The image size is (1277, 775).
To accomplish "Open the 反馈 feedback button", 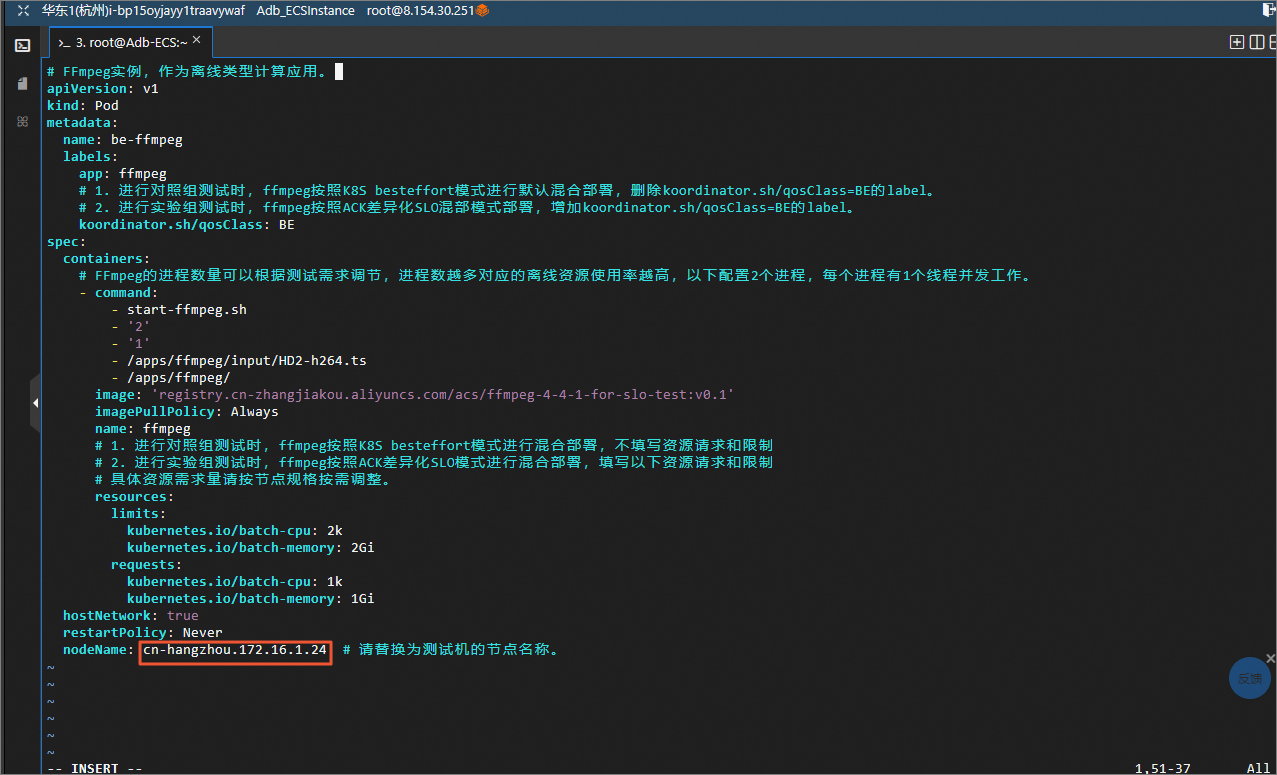I will coord(1249,678).
